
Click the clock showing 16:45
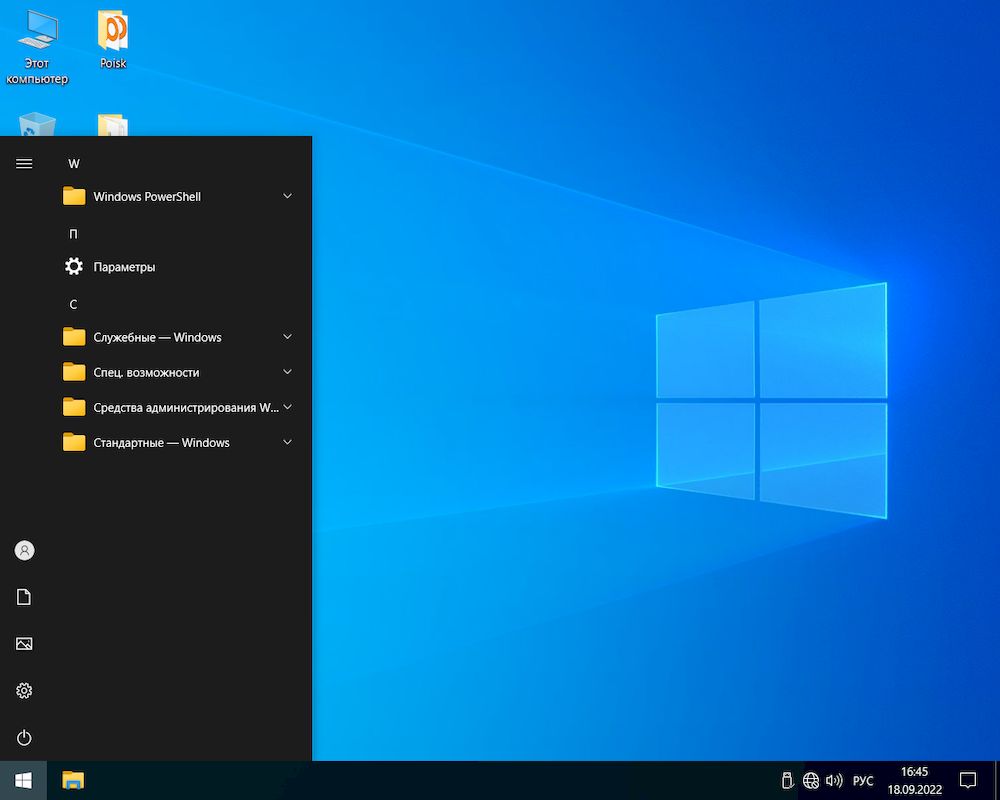click(x=914, y=780)
